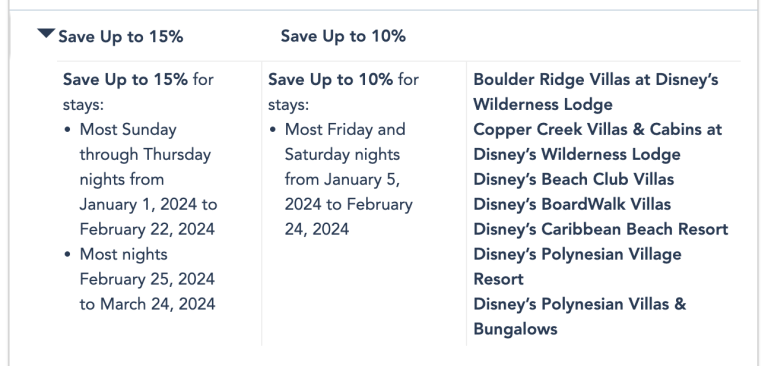768x366 pixels.
Task: Click the from January 5 date line
Action: click(342, 179)
